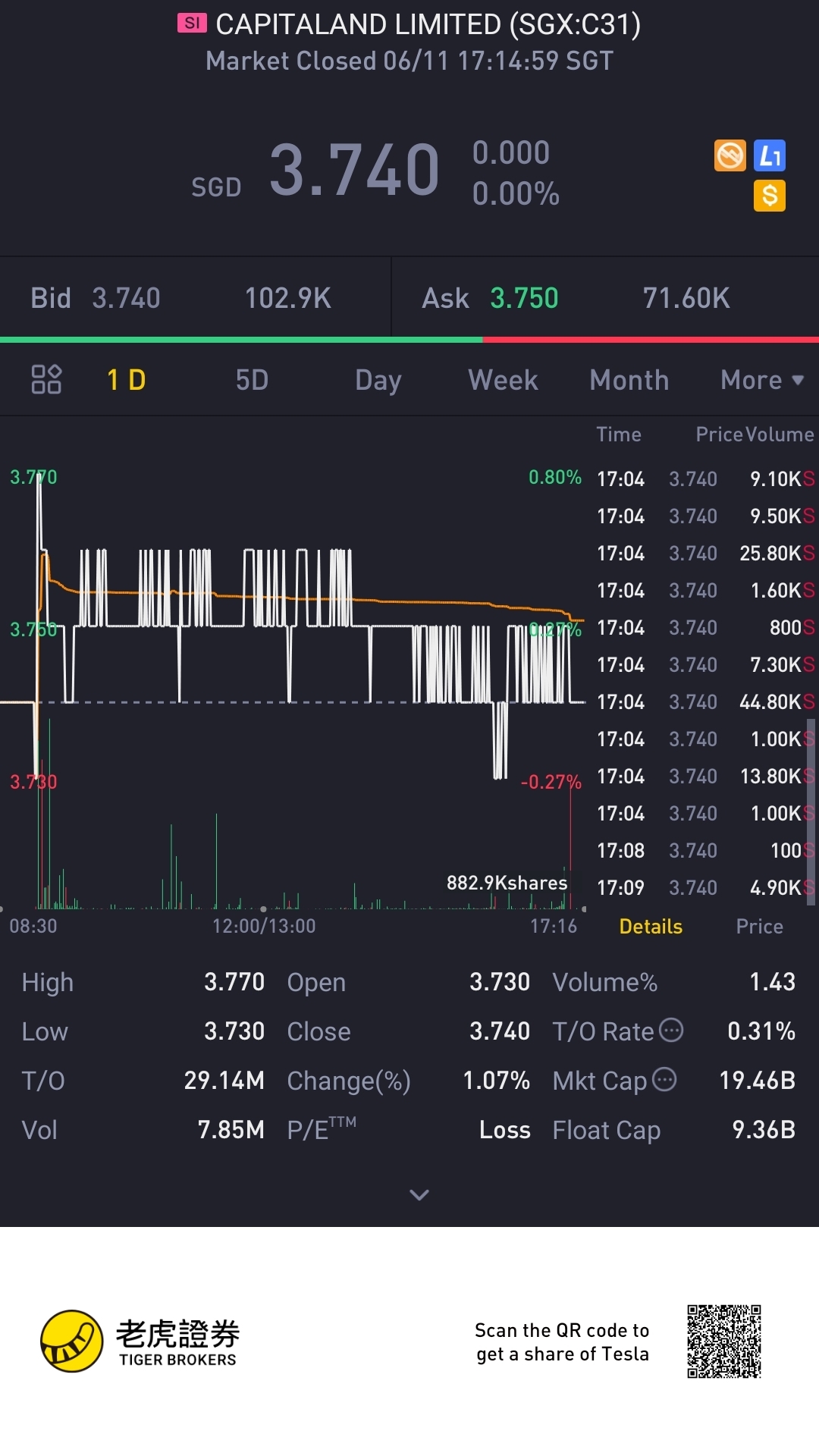This screenshot has height=1456, width=819.
Task: Tap the yellow dollar sign badge
Action: coord(770,196)
